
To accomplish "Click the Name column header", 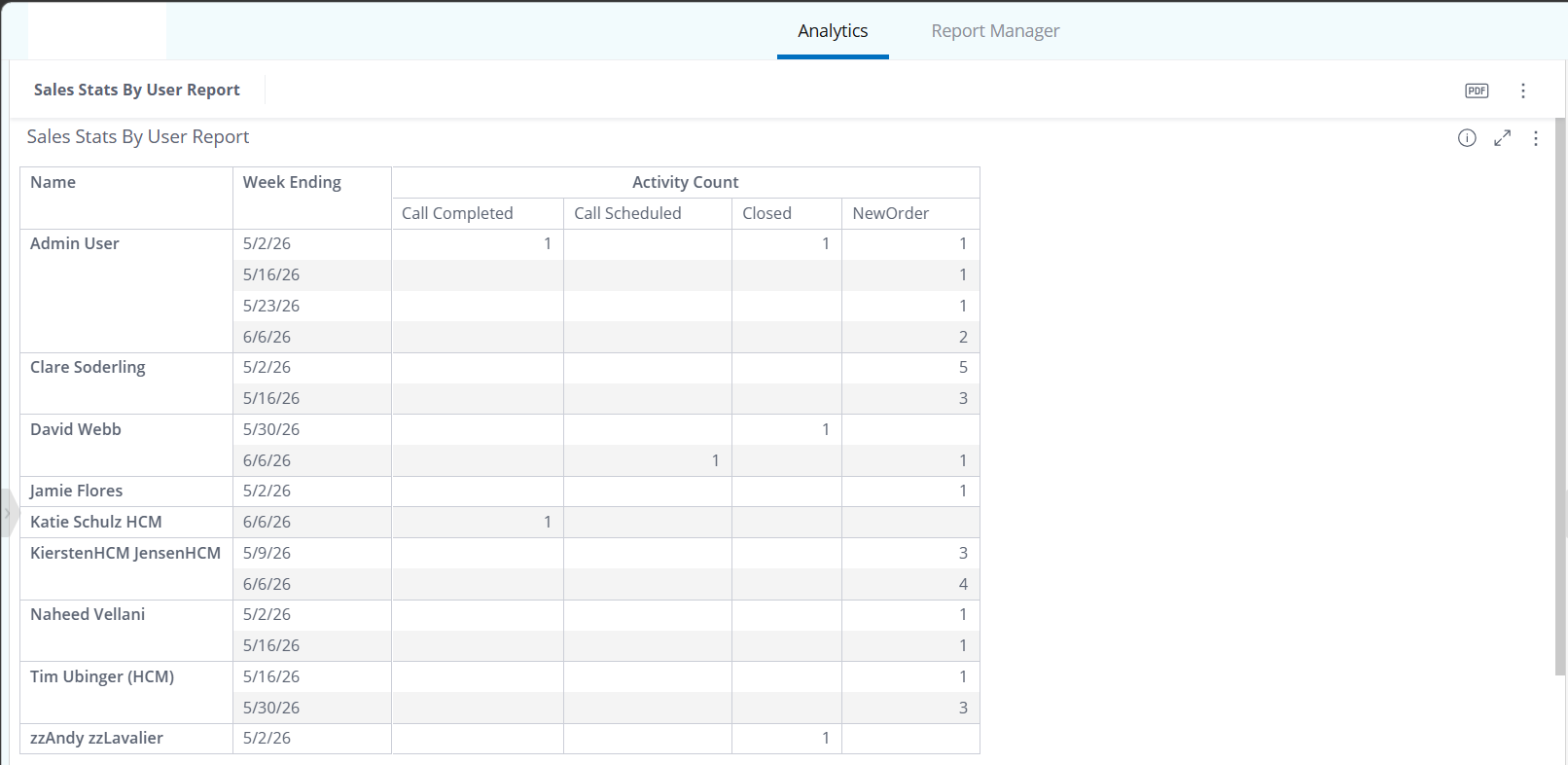I will [126, 198].
